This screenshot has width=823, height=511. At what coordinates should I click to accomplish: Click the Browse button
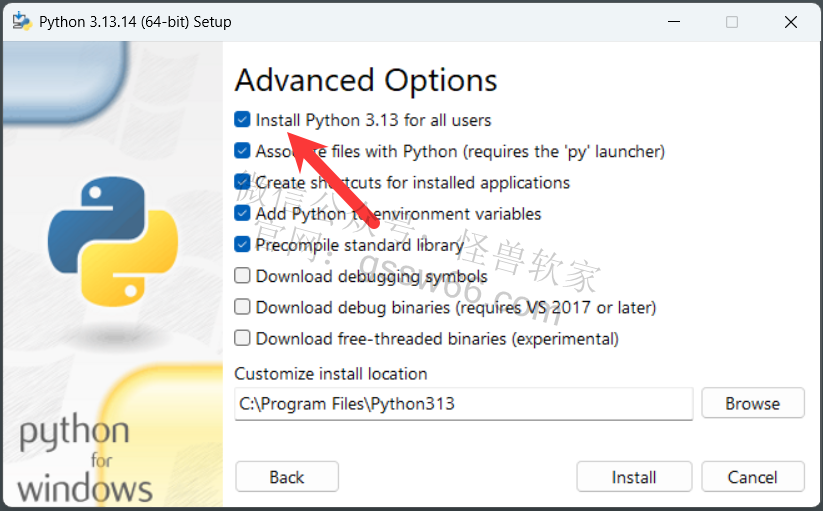click(753, 403)
